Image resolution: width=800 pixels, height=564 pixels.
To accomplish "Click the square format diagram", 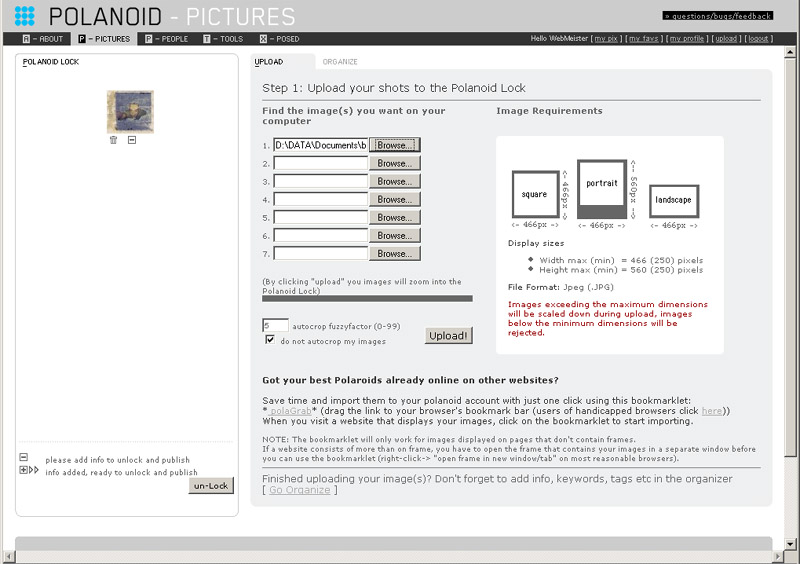I will 535,194.
